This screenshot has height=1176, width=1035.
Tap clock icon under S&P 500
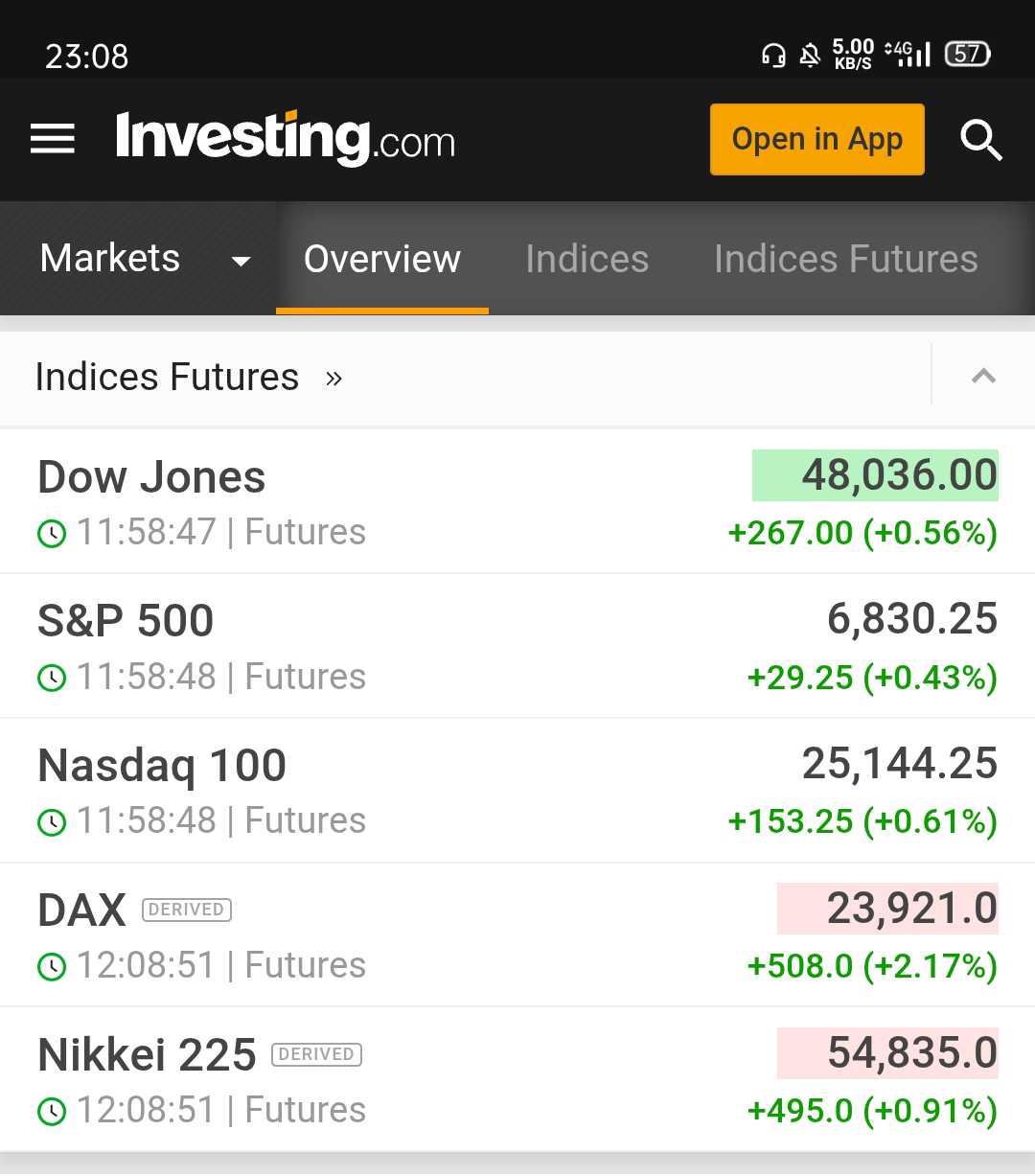52,678
